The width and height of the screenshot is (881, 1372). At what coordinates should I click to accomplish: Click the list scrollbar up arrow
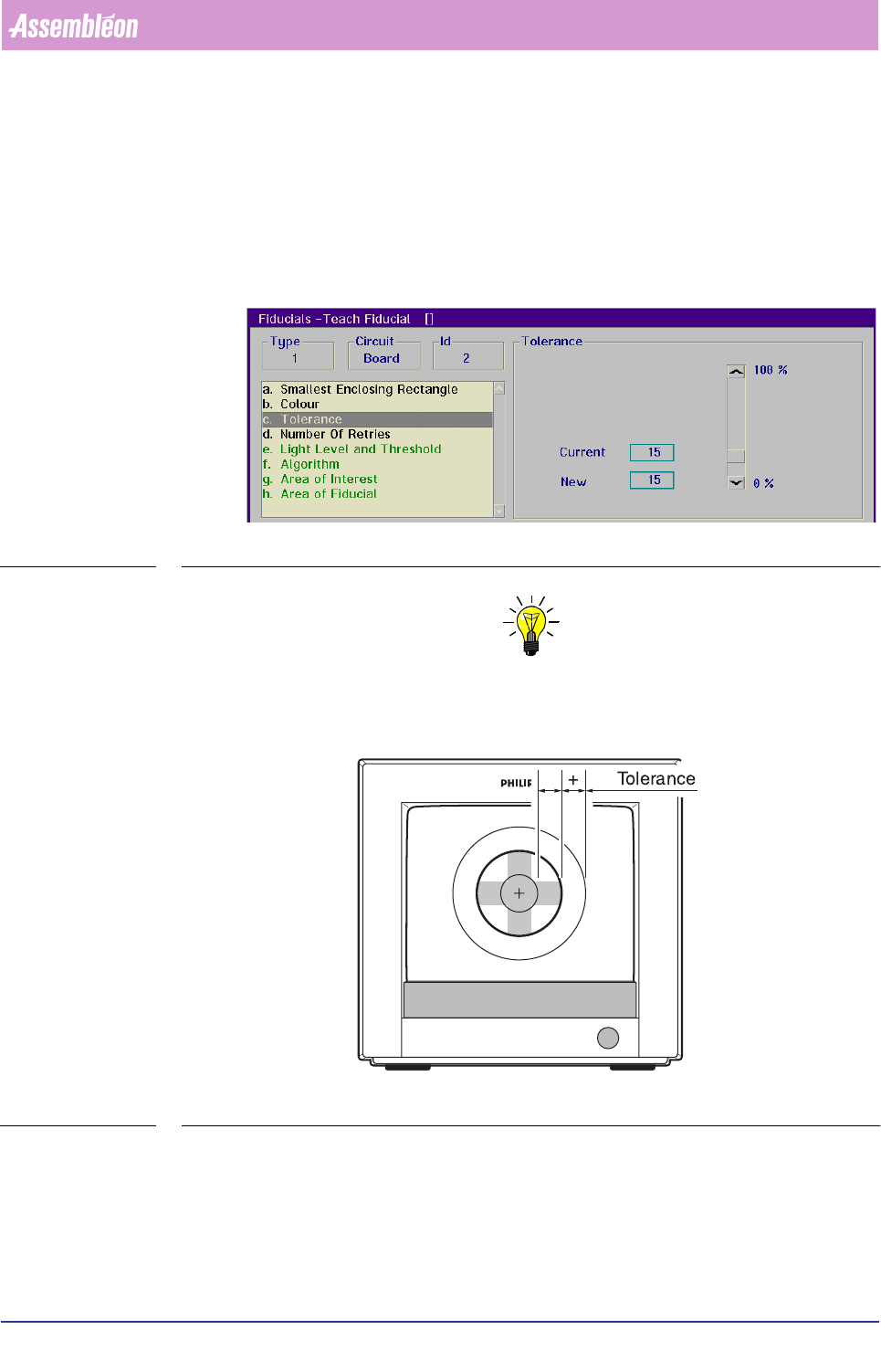tap(499, 388)
